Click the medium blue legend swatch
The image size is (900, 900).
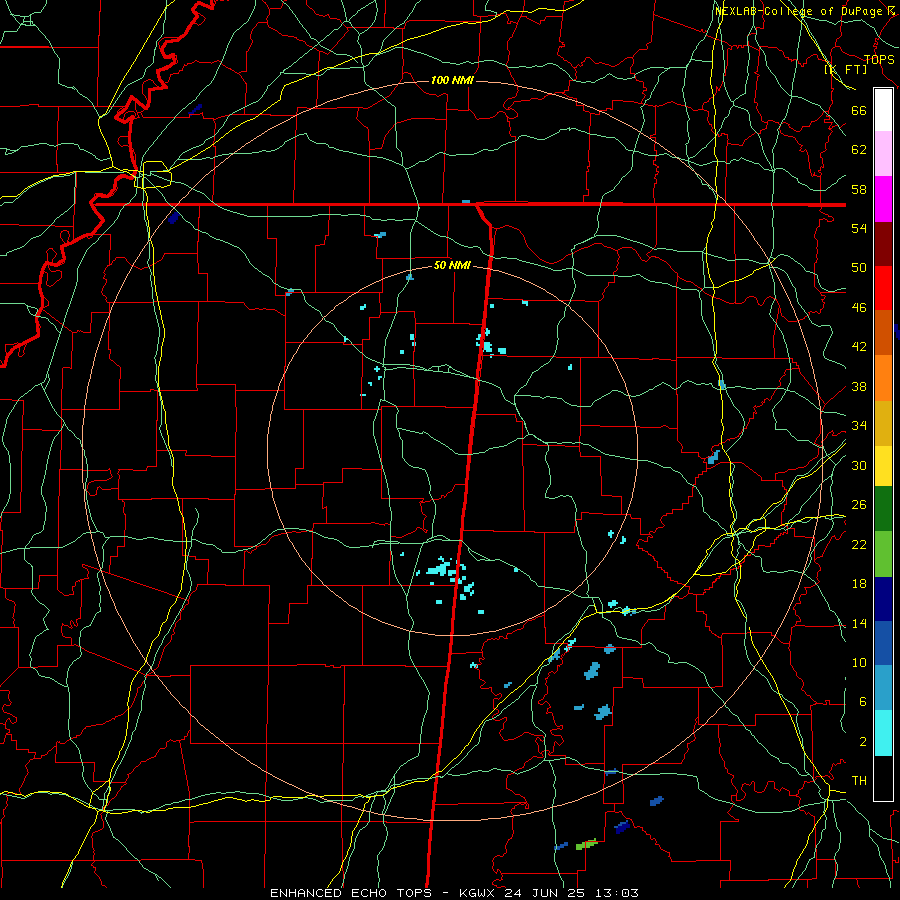pos(883,643)
